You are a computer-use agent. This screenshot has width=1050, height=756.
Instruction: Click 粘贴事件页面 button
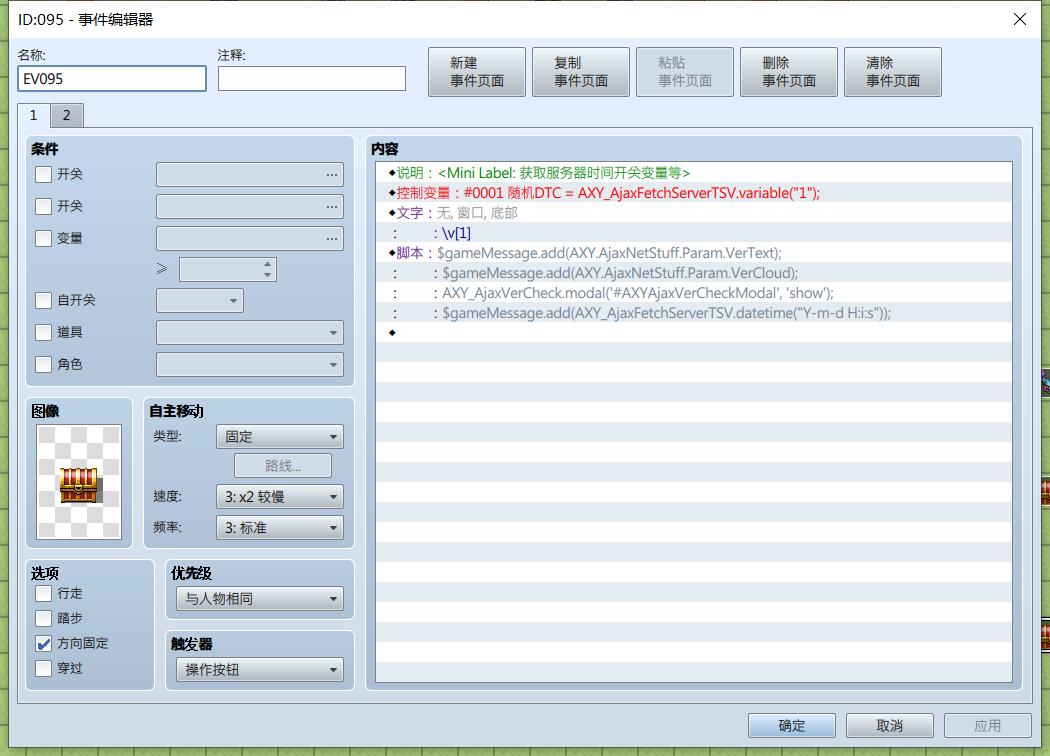pyautogui.click(x=684, y=72)
